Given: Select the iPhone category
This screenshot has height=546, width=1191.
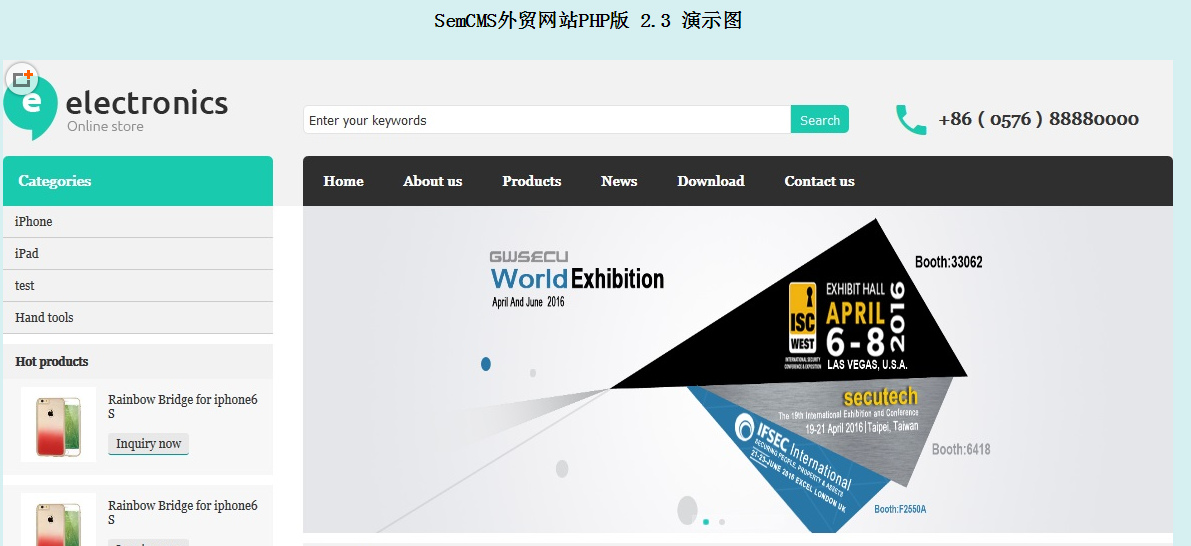Looking at the screenshot, I should click(x=137, y=222).
